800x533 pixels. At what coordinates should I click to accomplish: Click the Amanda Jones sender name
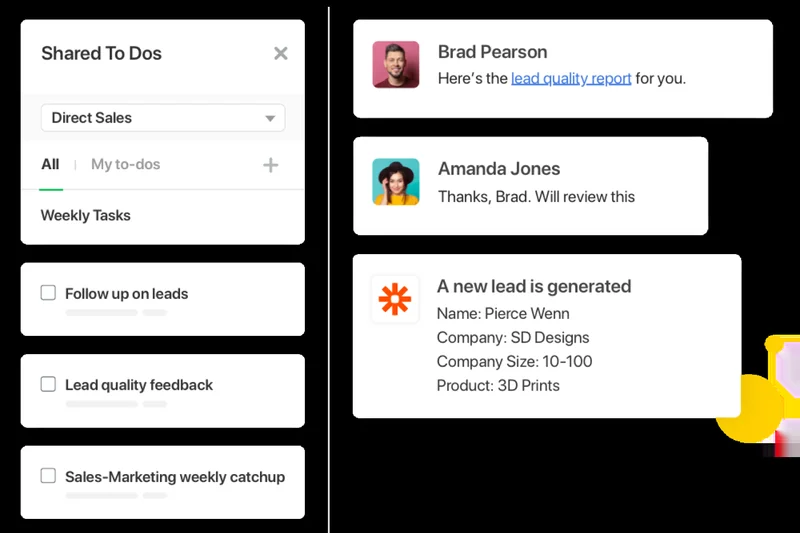pos(498,169)
